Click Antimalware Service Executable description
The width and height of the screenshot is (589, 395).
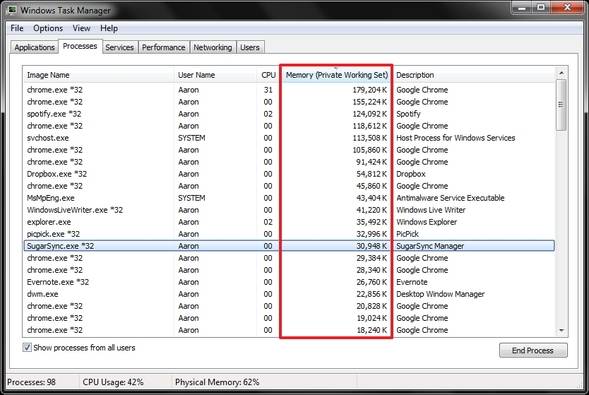click(450, 198)
